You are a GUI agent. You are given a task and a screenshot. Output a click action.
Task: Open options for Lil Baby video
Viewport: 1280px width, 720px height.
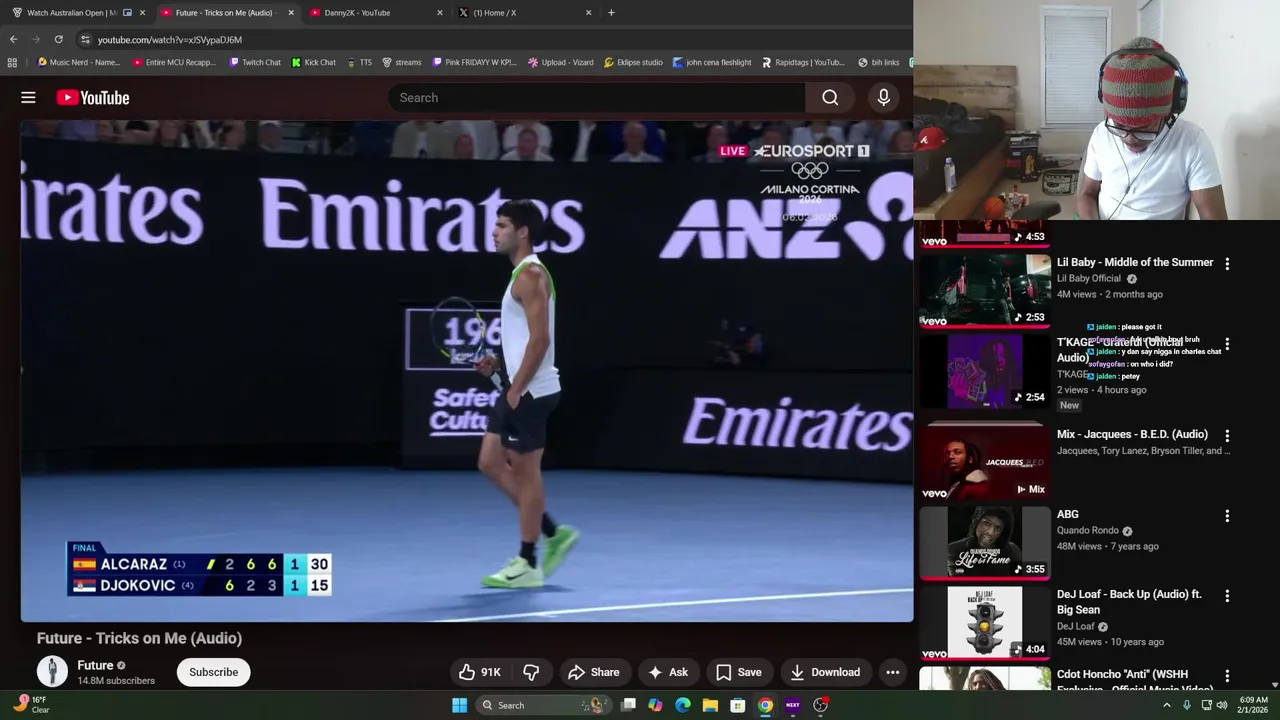pos(1227,264)
